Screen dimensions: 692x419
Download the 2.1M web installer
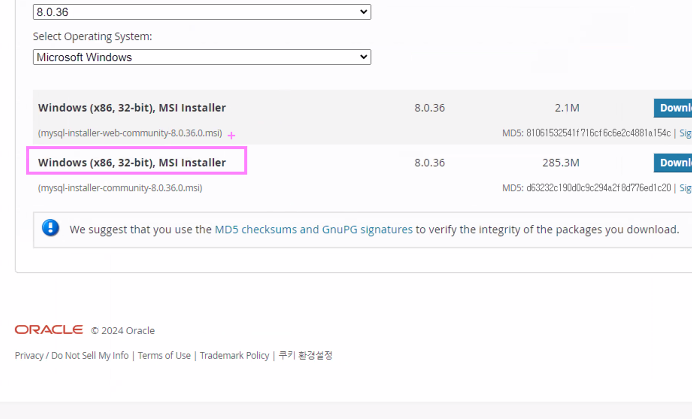tap(673, 108)
